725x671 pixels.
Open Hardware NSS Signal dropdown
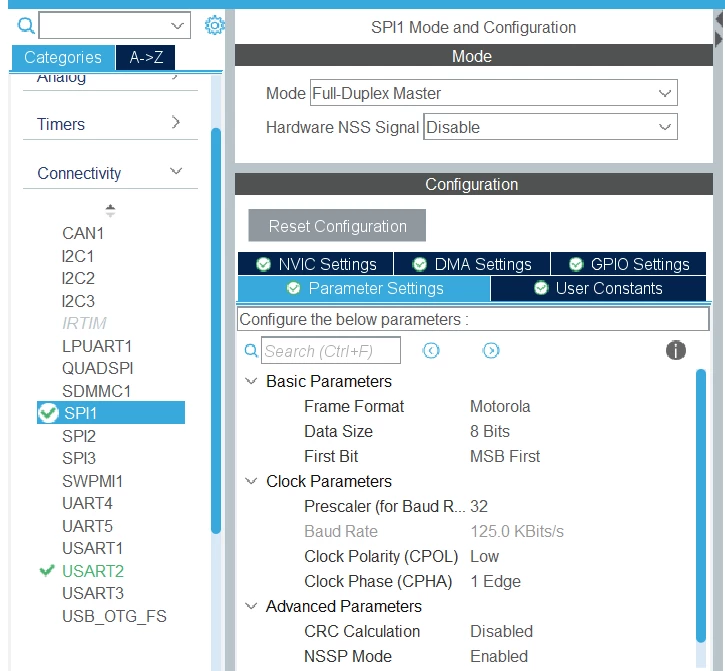pos(550,127)
